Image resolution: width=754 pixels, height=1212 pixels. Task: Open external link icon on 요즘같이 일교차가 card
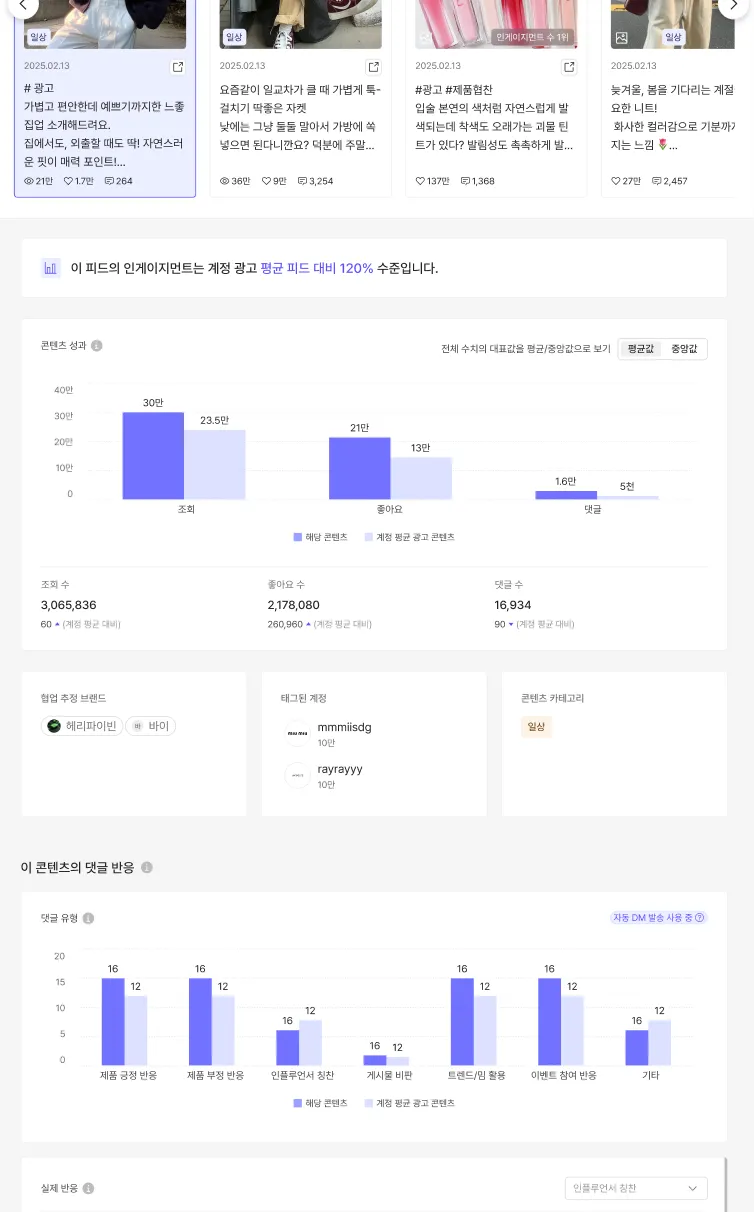coord(374,67)
